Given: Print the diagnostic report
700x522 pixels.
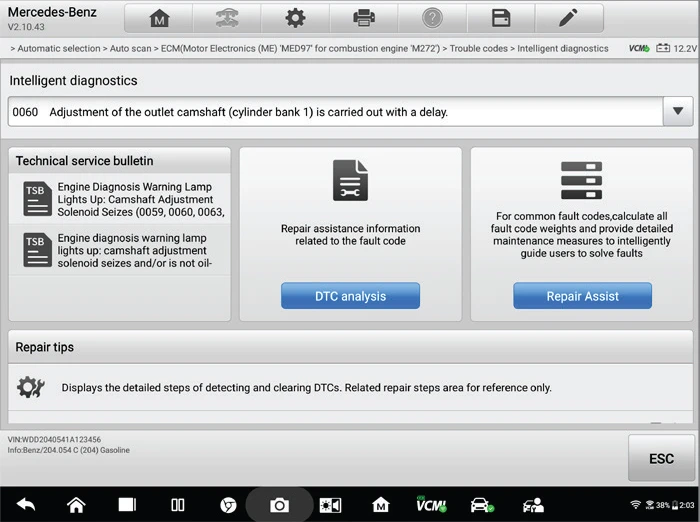Looking at the screenshot, I should [x=364, y=18].
